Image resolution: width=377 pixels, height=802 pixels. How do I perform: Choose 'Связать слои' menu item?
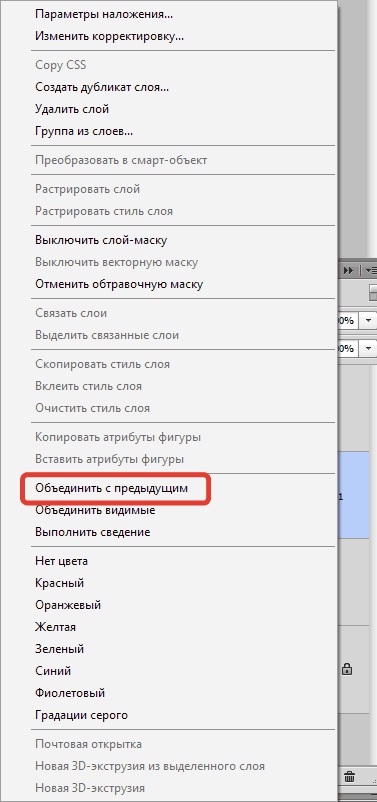pyautogui.click(x=71, y=313)
